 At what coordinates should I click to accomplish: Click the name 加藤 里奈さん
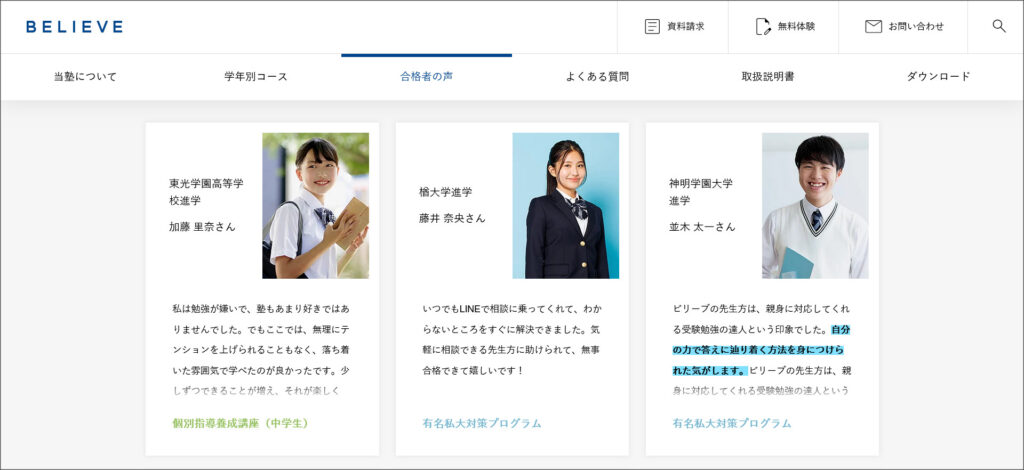click(202, 227)
